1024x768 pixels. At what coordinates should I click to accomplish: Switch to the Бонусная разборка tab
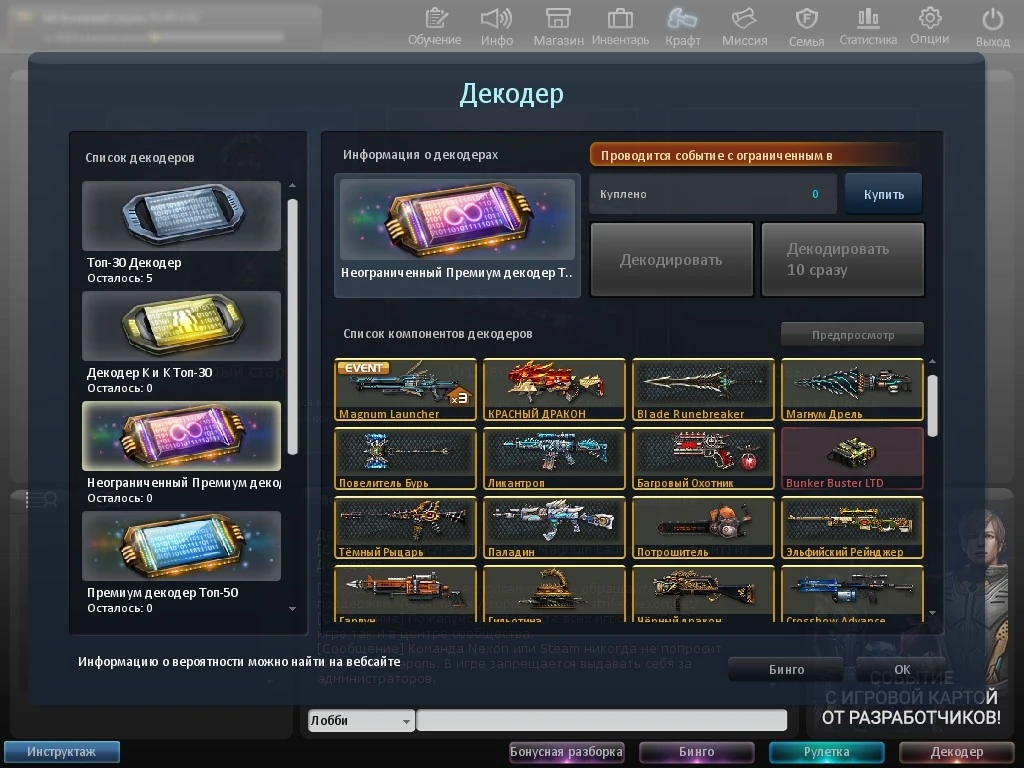tap(566, 751)
